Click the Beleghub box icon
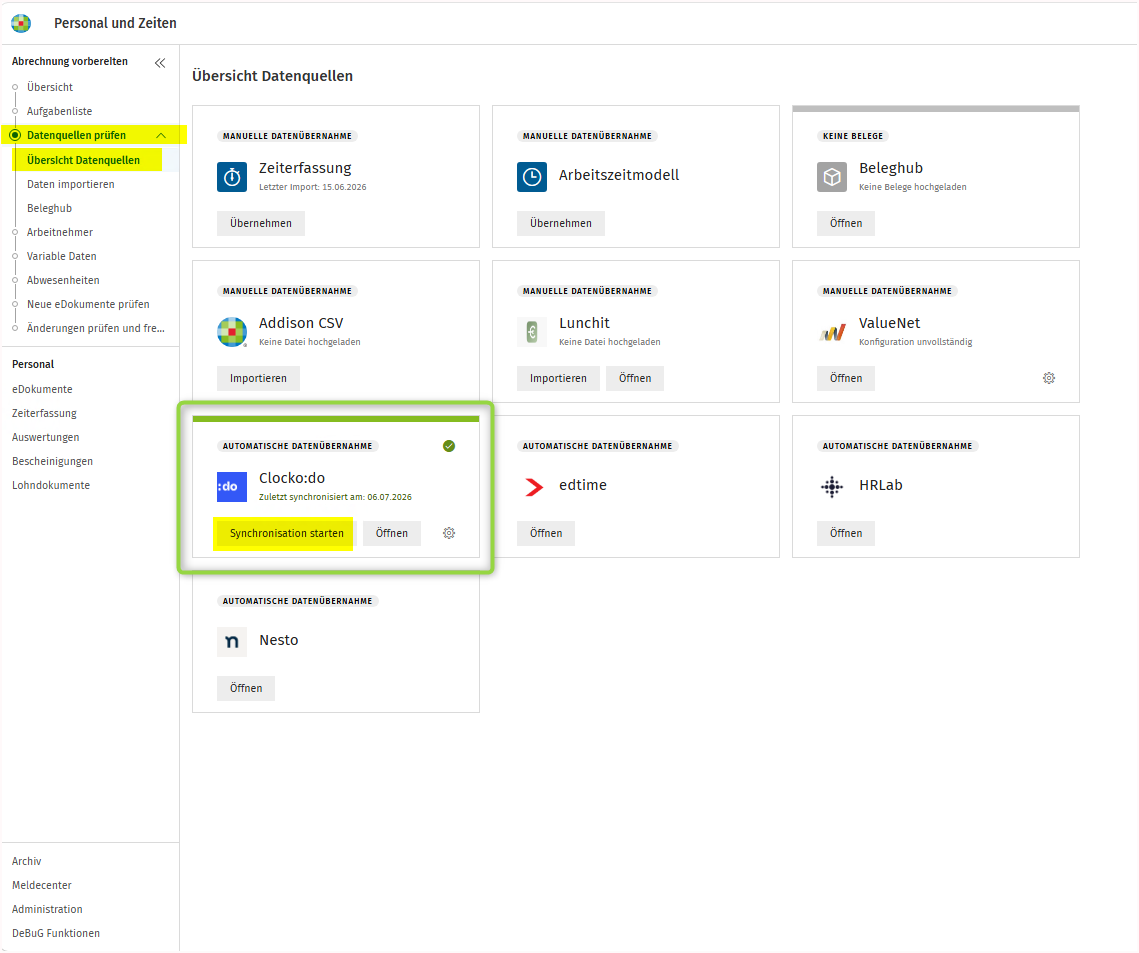Image resolution: width=1139 pixels, height=953 pixels. pos(832,177)
